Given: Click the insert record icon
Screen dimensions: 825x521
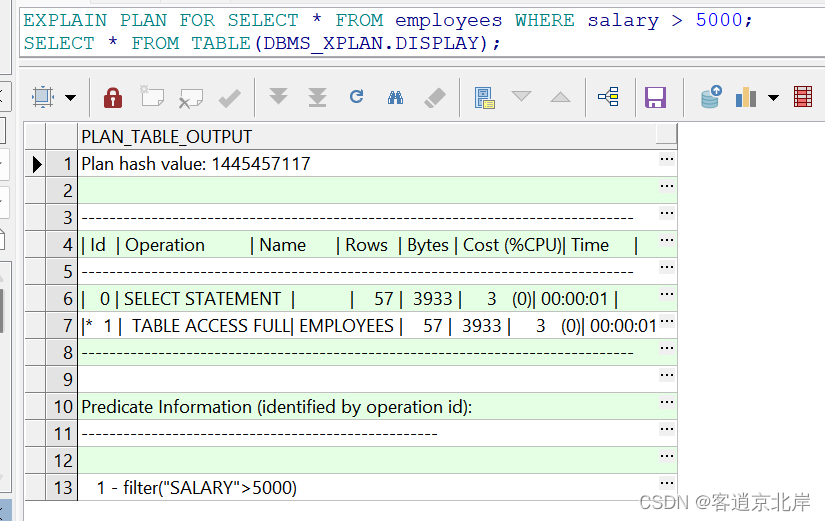Looking at the screenshot, I should [152, 97].
